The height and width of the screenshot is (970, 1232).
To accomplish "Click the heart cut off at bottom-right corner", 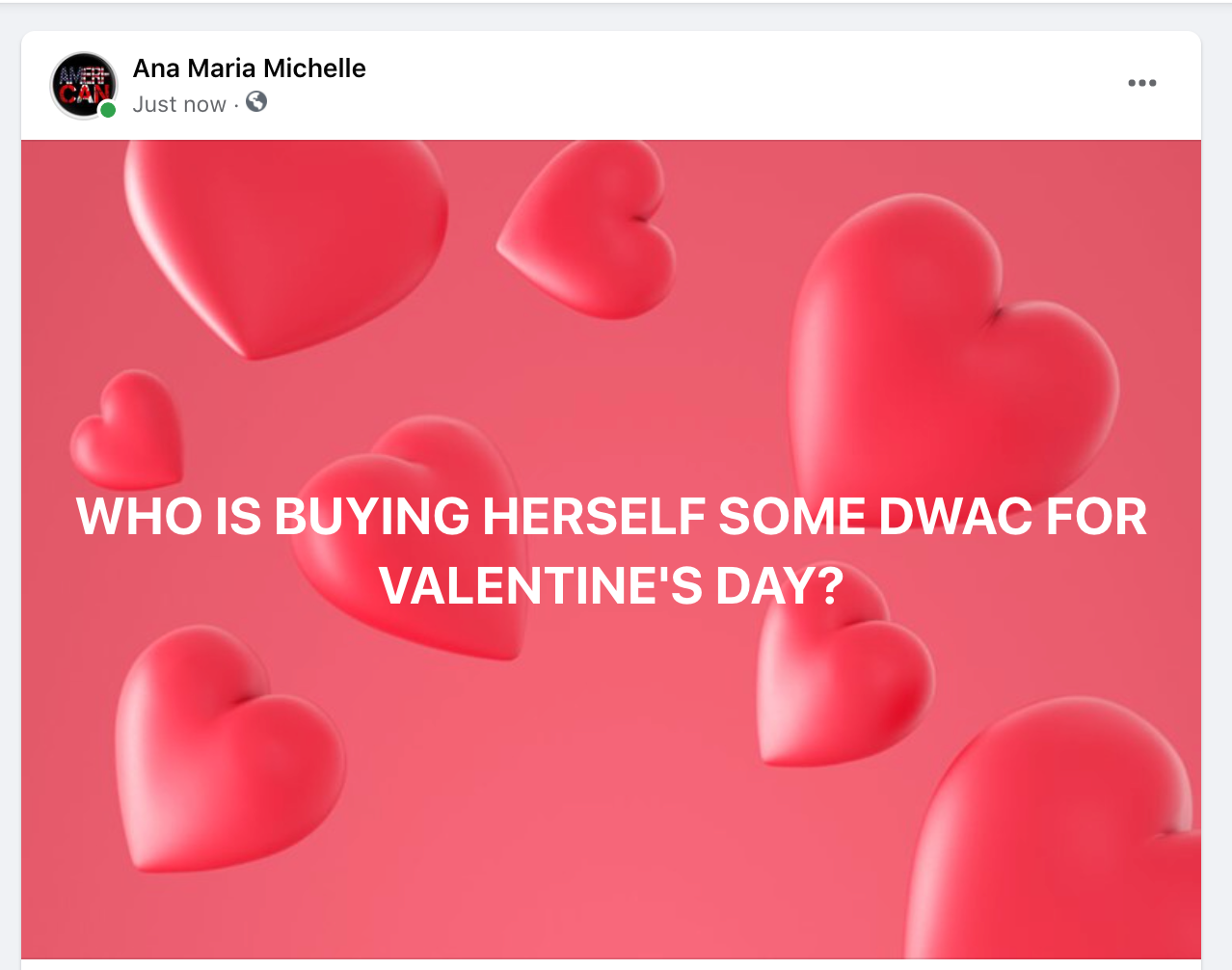I will 1060,839.
